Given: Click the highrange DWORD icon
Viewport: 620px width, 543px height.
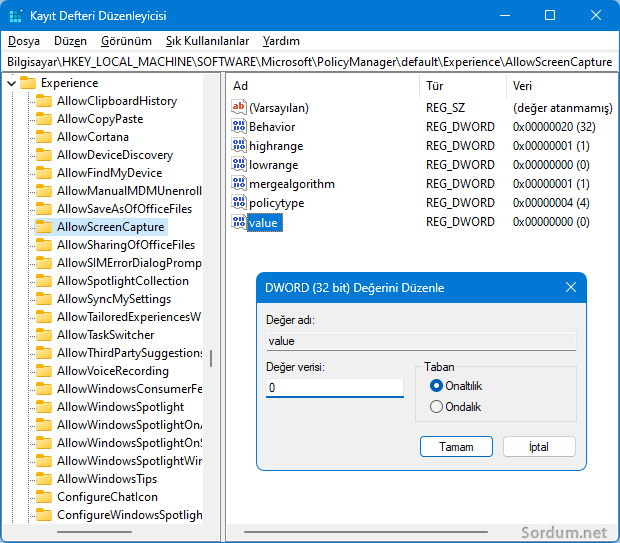Looking at the screenshot, I should click(x=238, y=145).
